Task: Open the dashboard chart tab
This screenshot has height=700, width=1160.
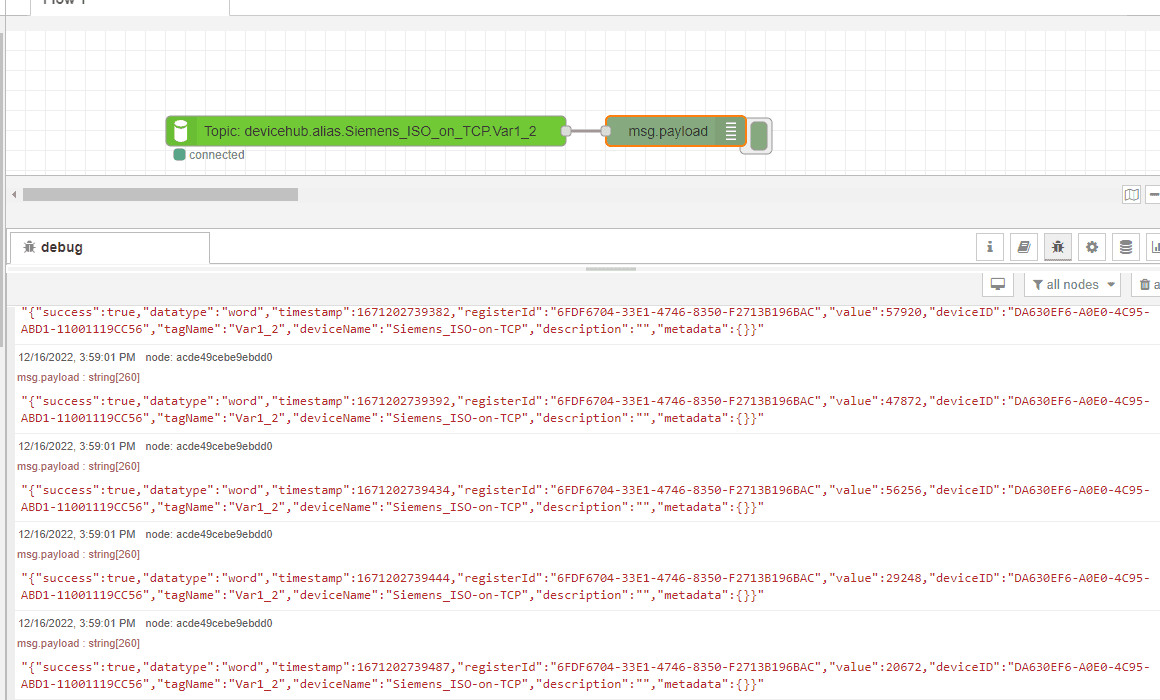Action: [1154, 247]
